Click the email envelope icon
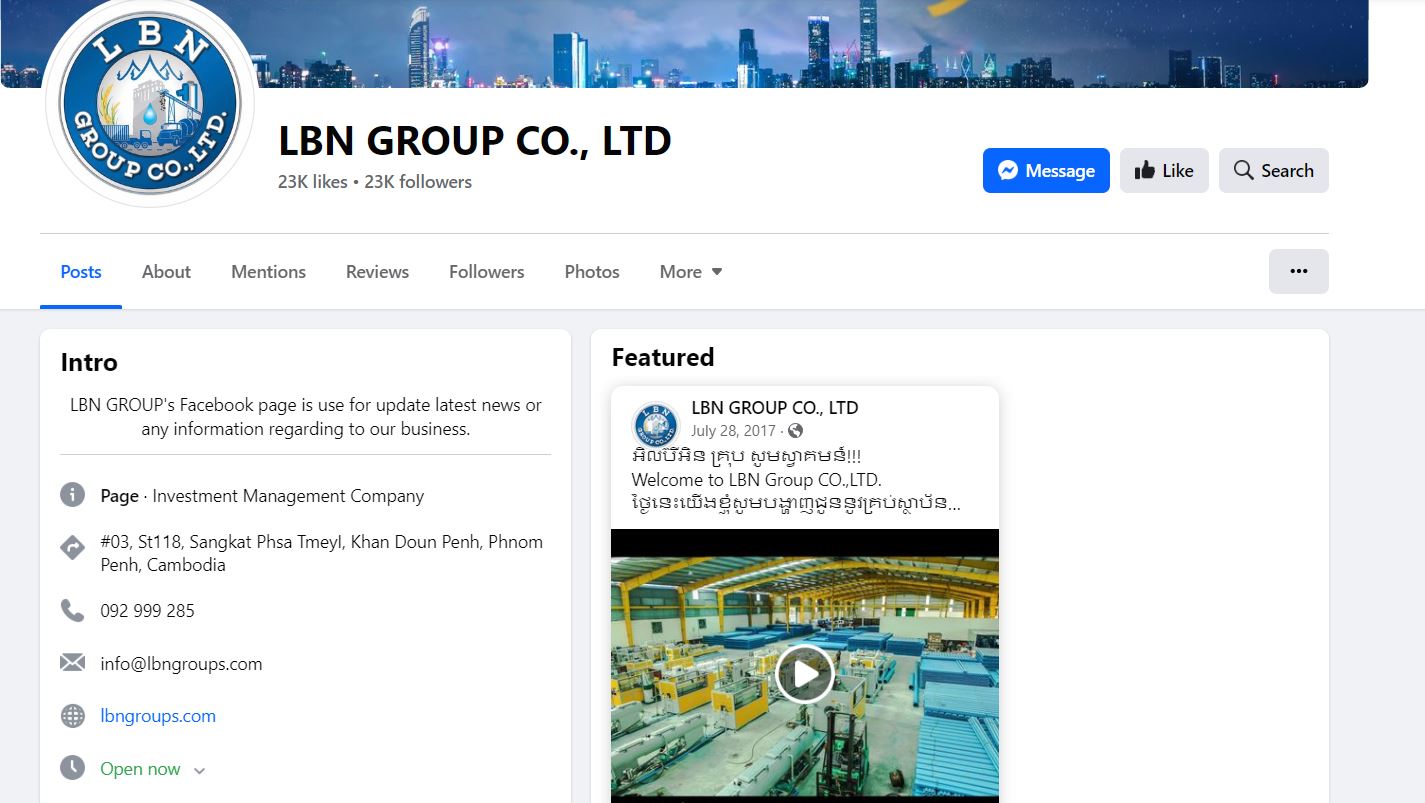 click(x=72, y=663)
